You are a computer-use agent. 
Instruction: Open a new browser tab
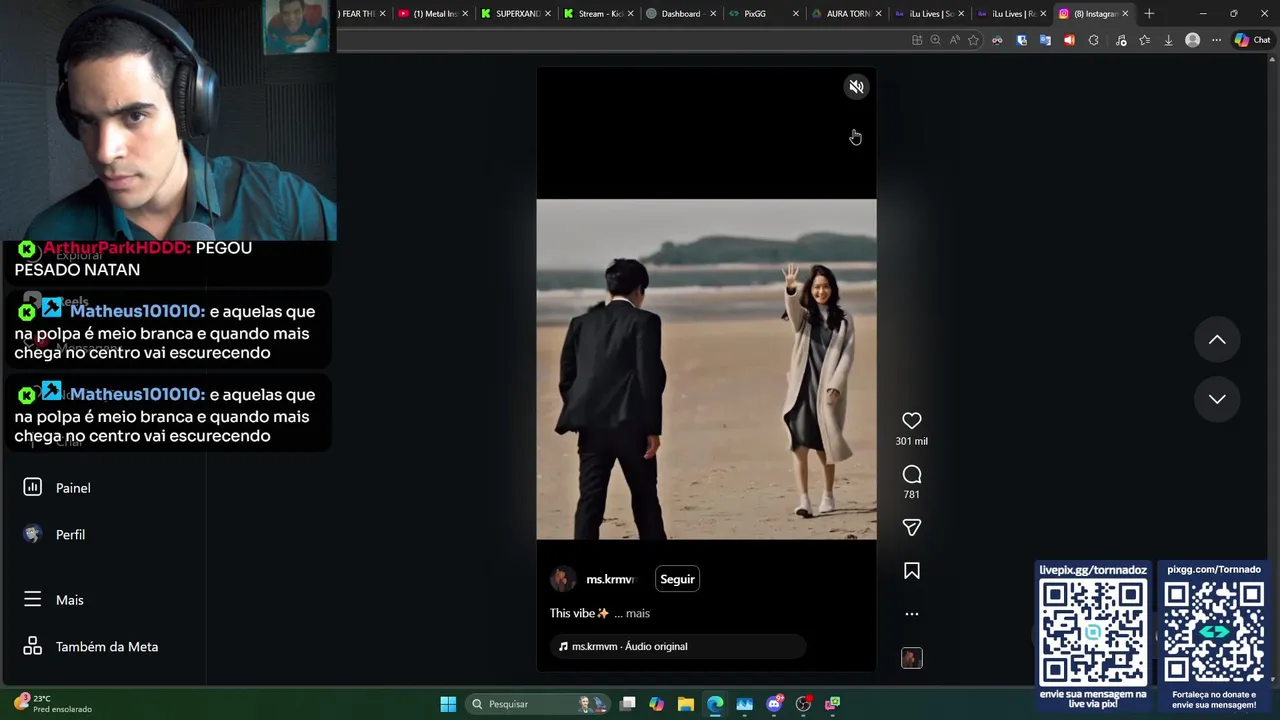tap(1149, 14)
